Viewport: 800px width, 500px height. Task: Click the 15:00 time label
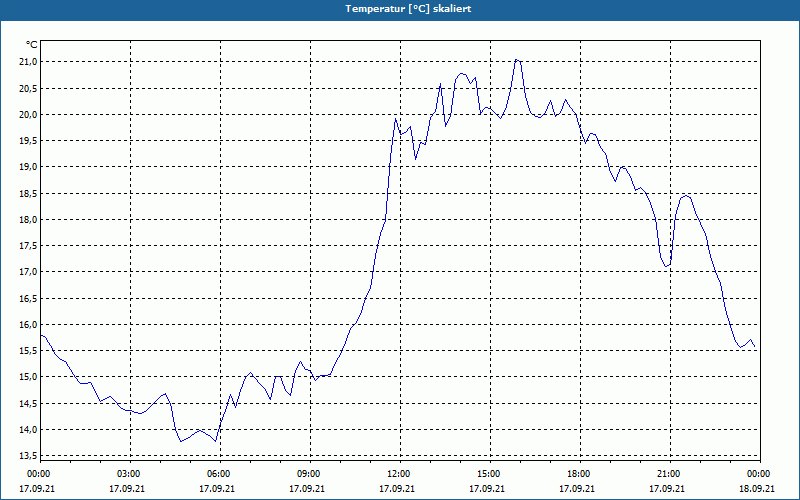pyautogui.click(x=490, y=474)
